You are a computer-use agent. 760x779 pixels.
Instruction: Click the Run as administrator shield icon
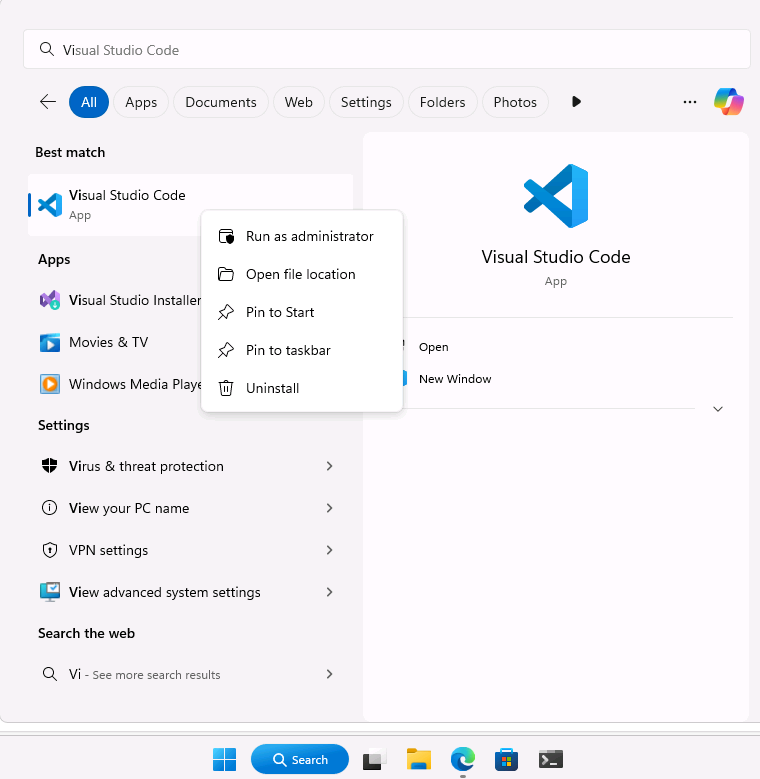pyautogui.click(x=226, y=236)
